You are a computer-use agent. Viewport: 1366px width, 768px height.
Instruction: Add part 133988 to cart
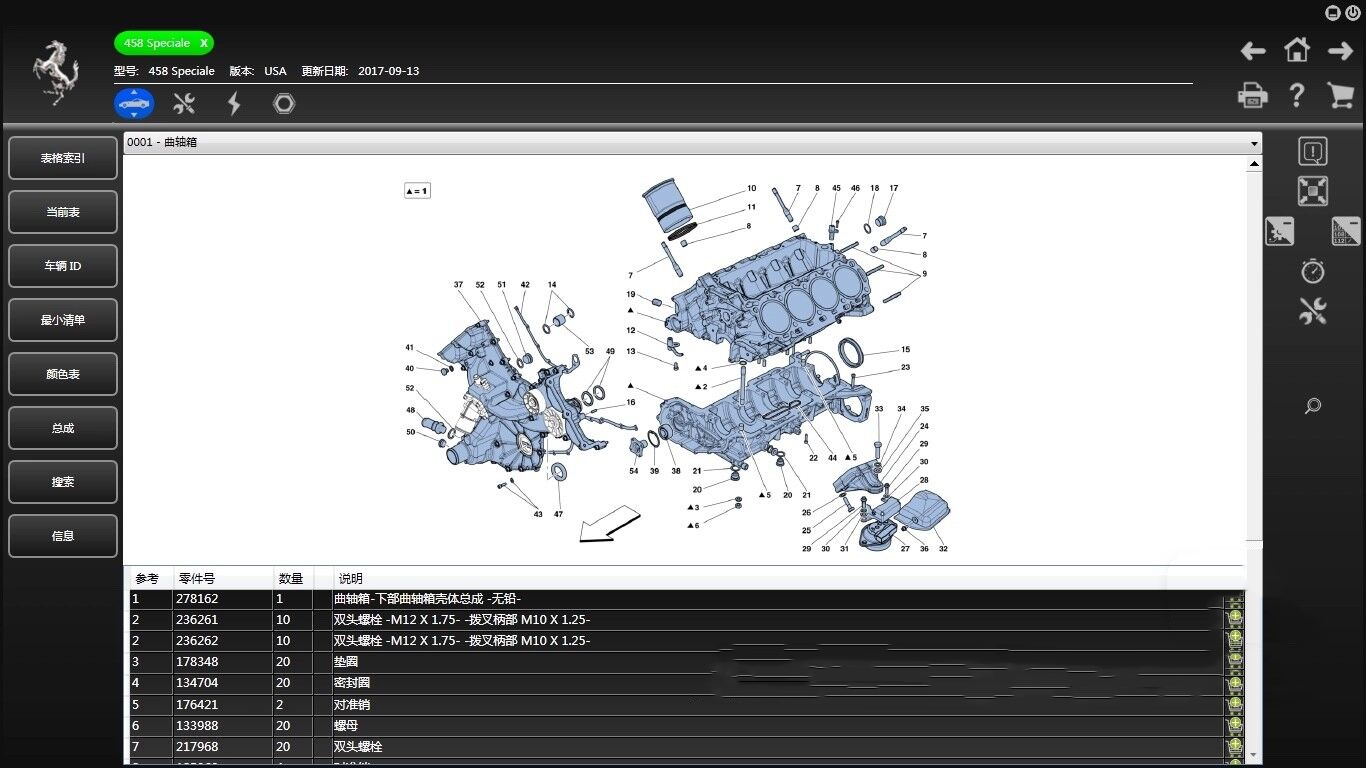1235,726
